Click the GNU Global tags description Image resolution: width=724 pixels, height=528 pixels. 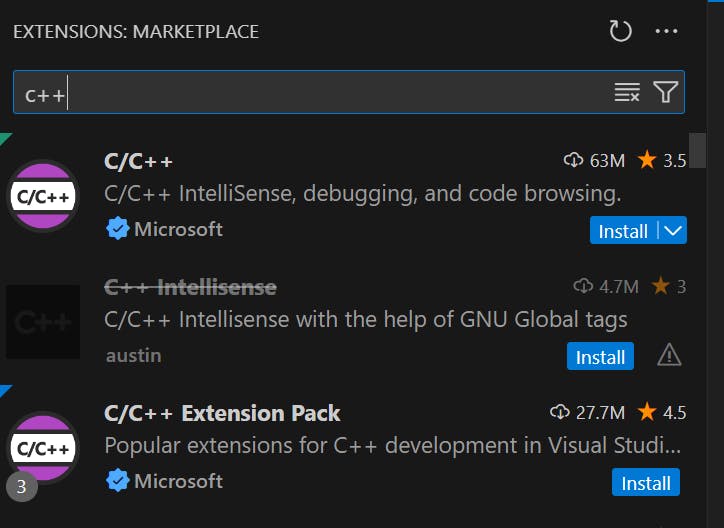click(366, 320)
